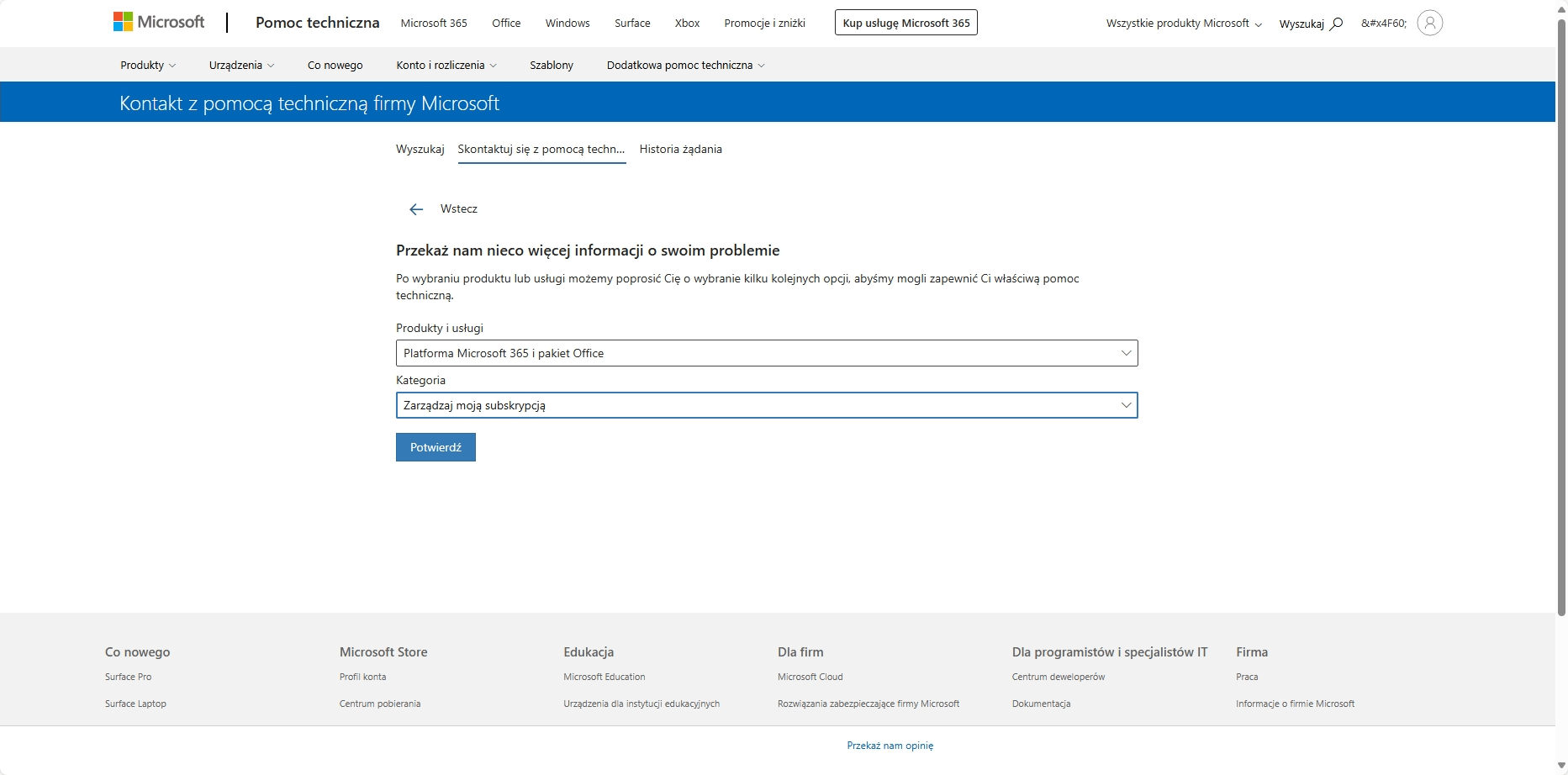Open the Szablony menu item

[552, 65]
